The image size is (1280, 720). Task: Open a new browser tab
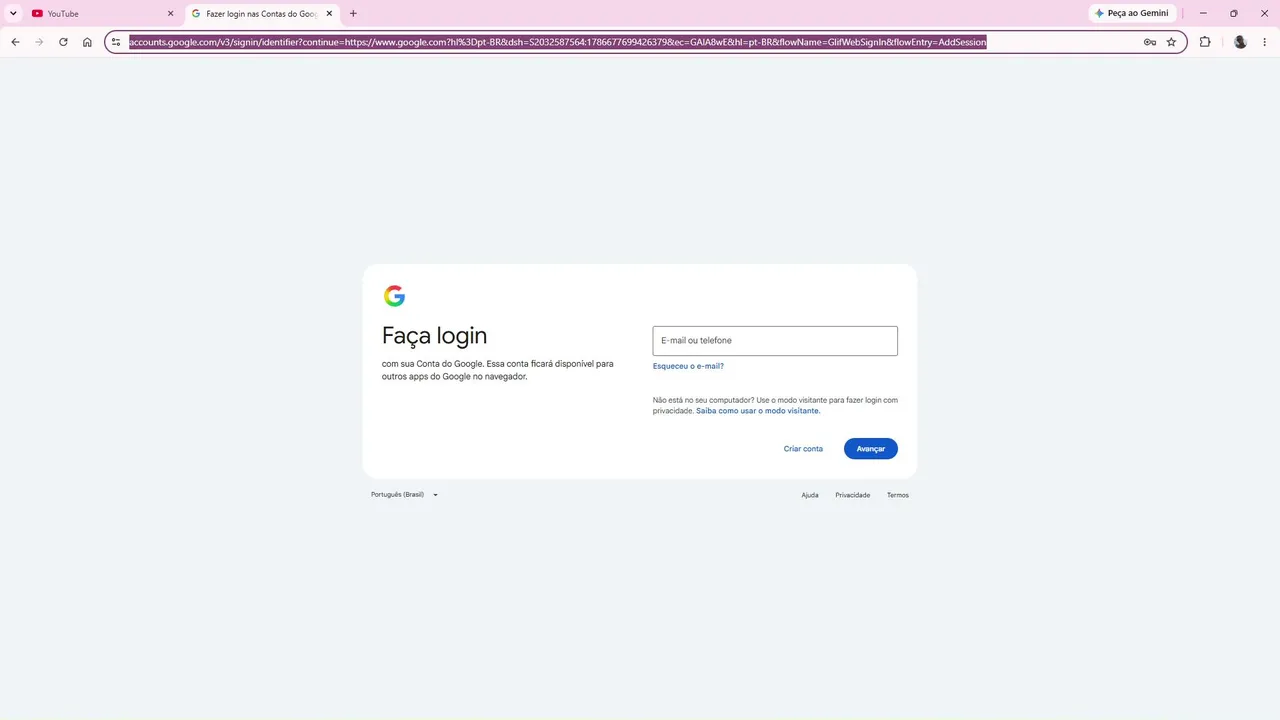point(353,13)
